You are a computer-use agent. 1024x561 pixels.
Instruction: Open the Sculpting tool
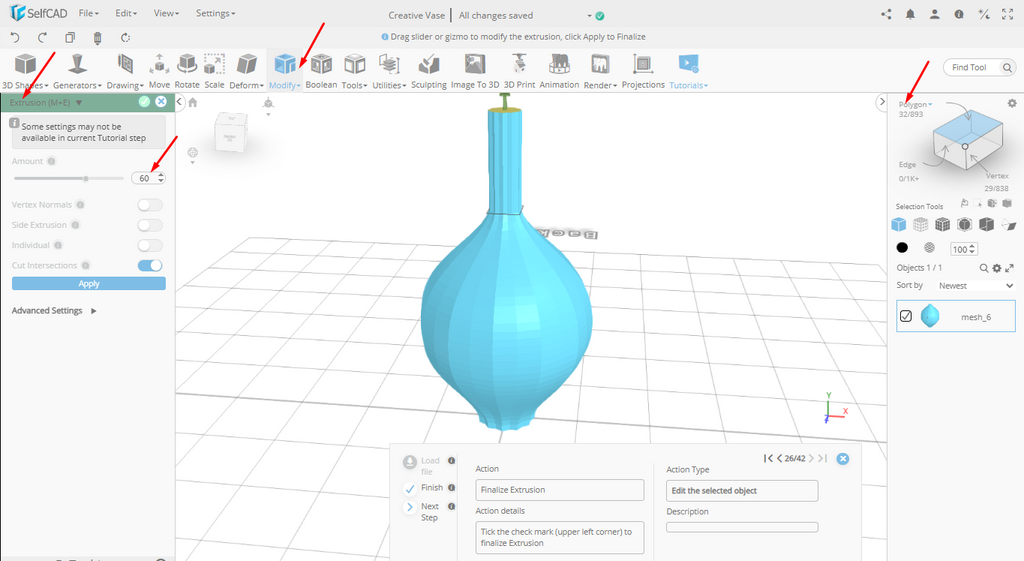428,71
